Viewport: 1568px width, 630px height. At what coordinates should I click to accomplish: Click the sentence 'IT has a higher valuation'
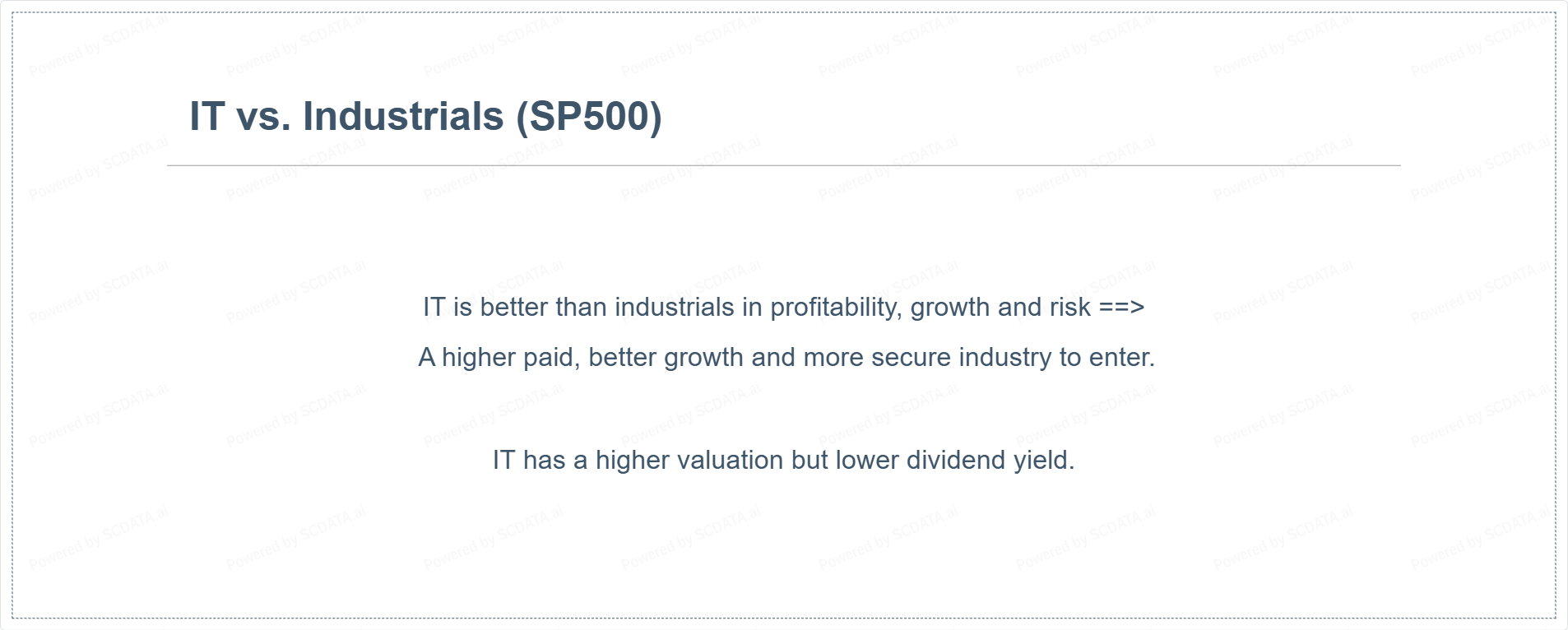click(x=783, y=460)
